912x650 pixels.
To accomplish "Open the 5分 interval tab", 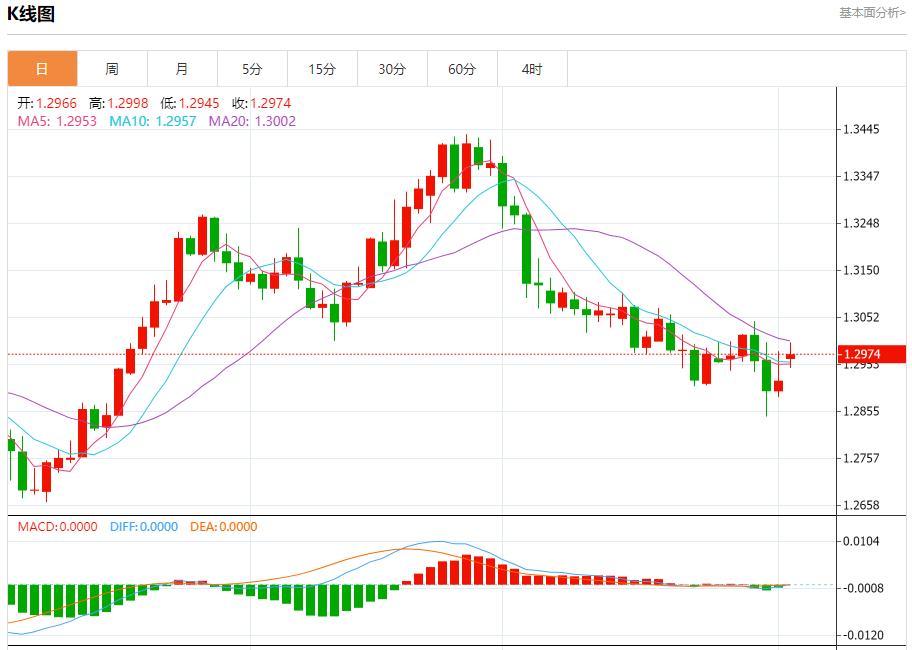I will 252,69.
